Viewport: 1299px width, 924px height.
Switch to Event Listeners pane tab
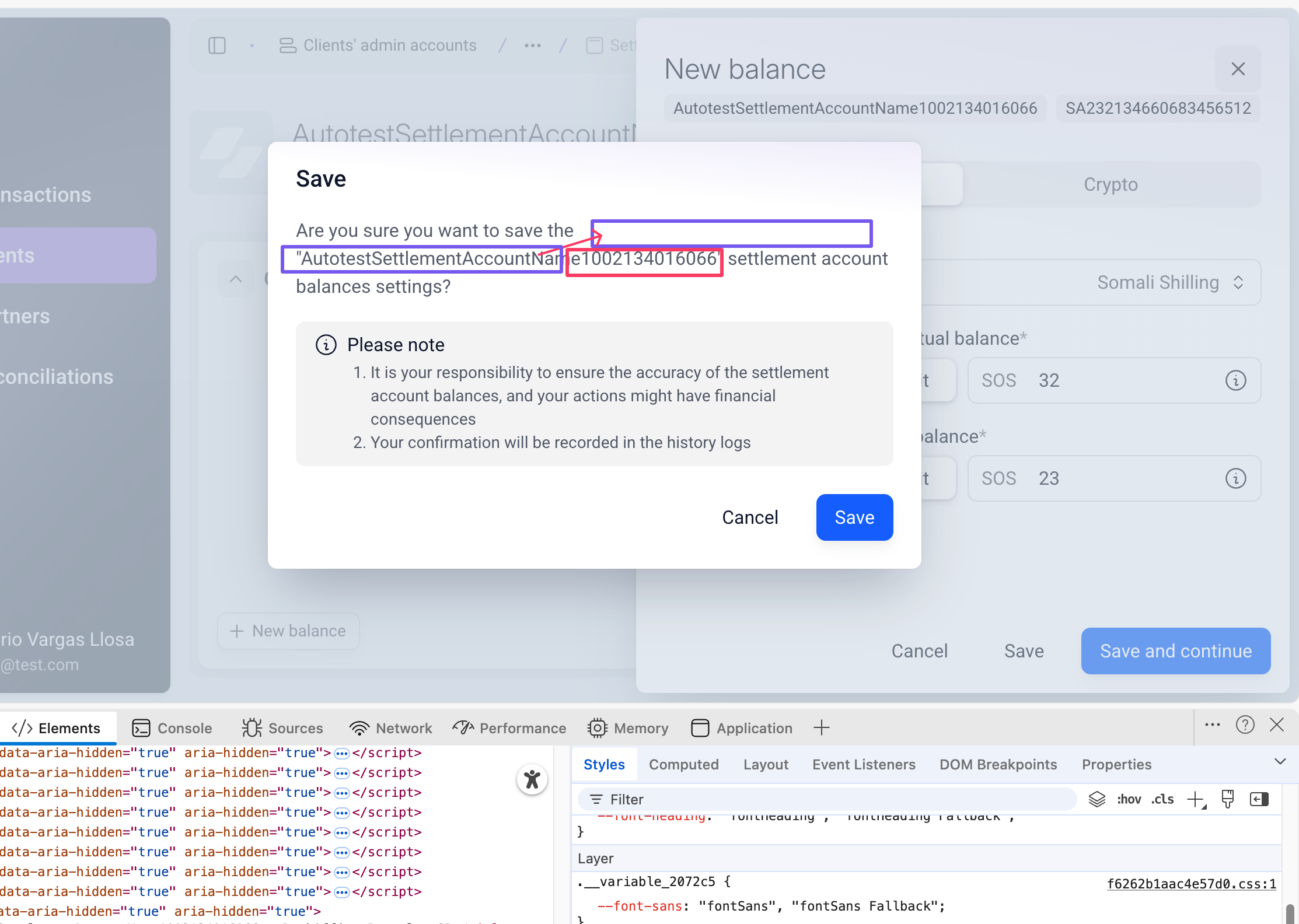pos(864,764)
